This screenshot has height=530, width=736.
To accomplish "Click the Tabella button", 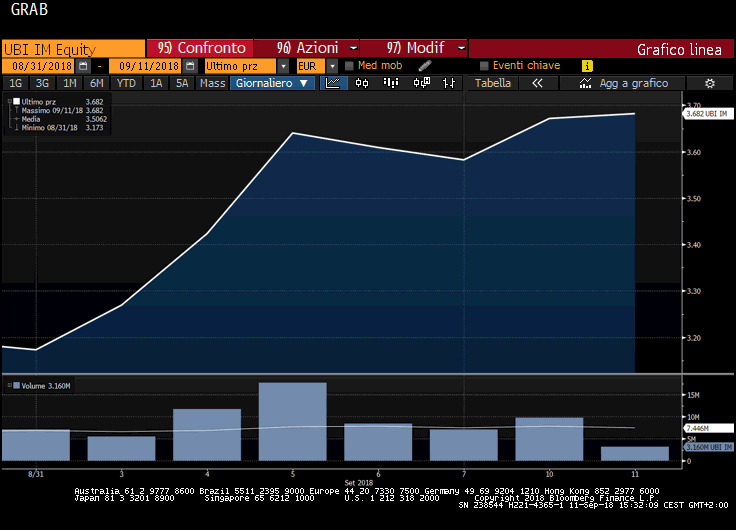I will tap(492, 83).
